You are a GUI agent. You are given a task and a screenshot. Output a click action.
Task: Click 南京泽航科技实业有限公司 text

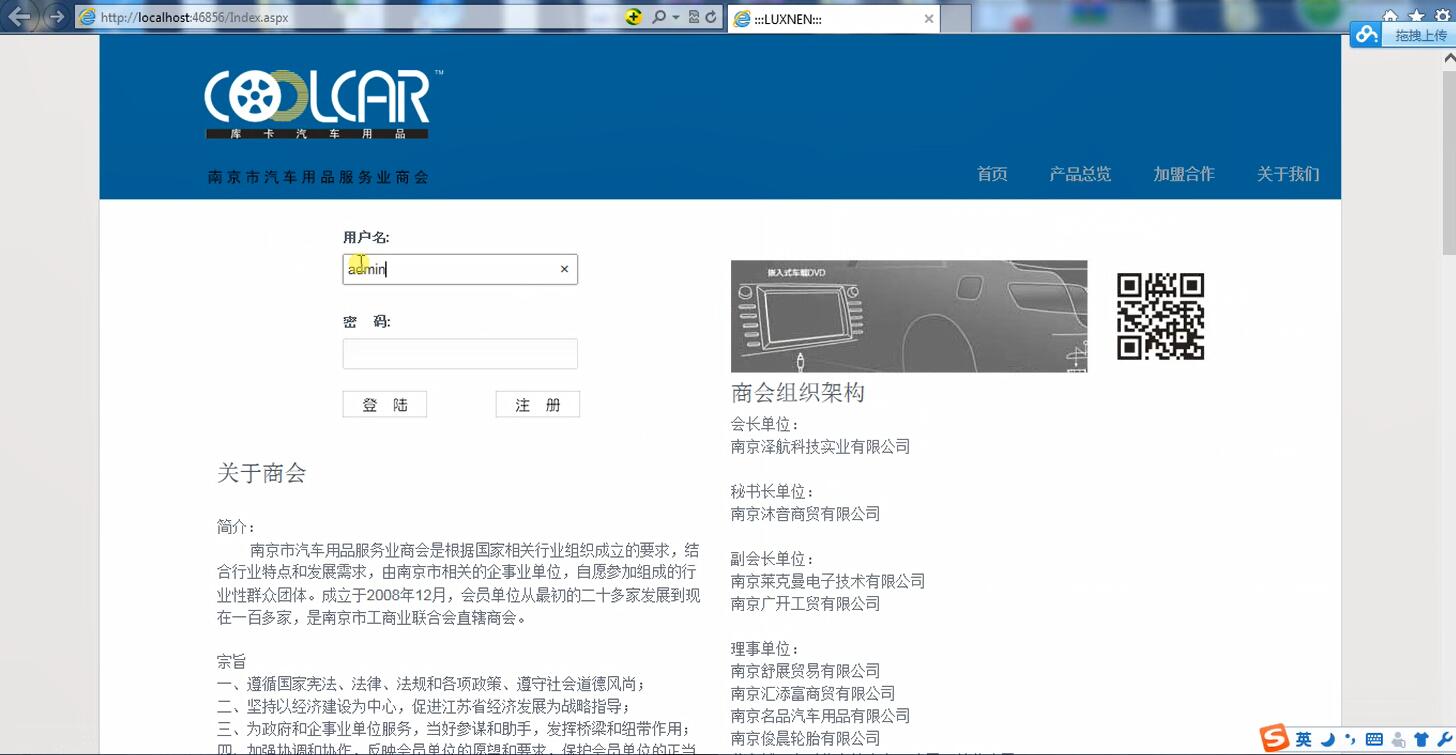(821, 447)
